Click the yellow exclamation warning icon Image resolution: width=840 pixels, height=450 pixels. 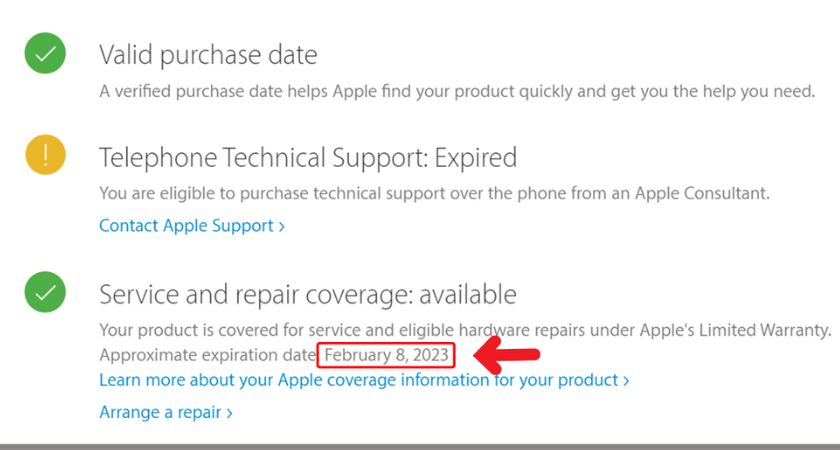[46, 156]
